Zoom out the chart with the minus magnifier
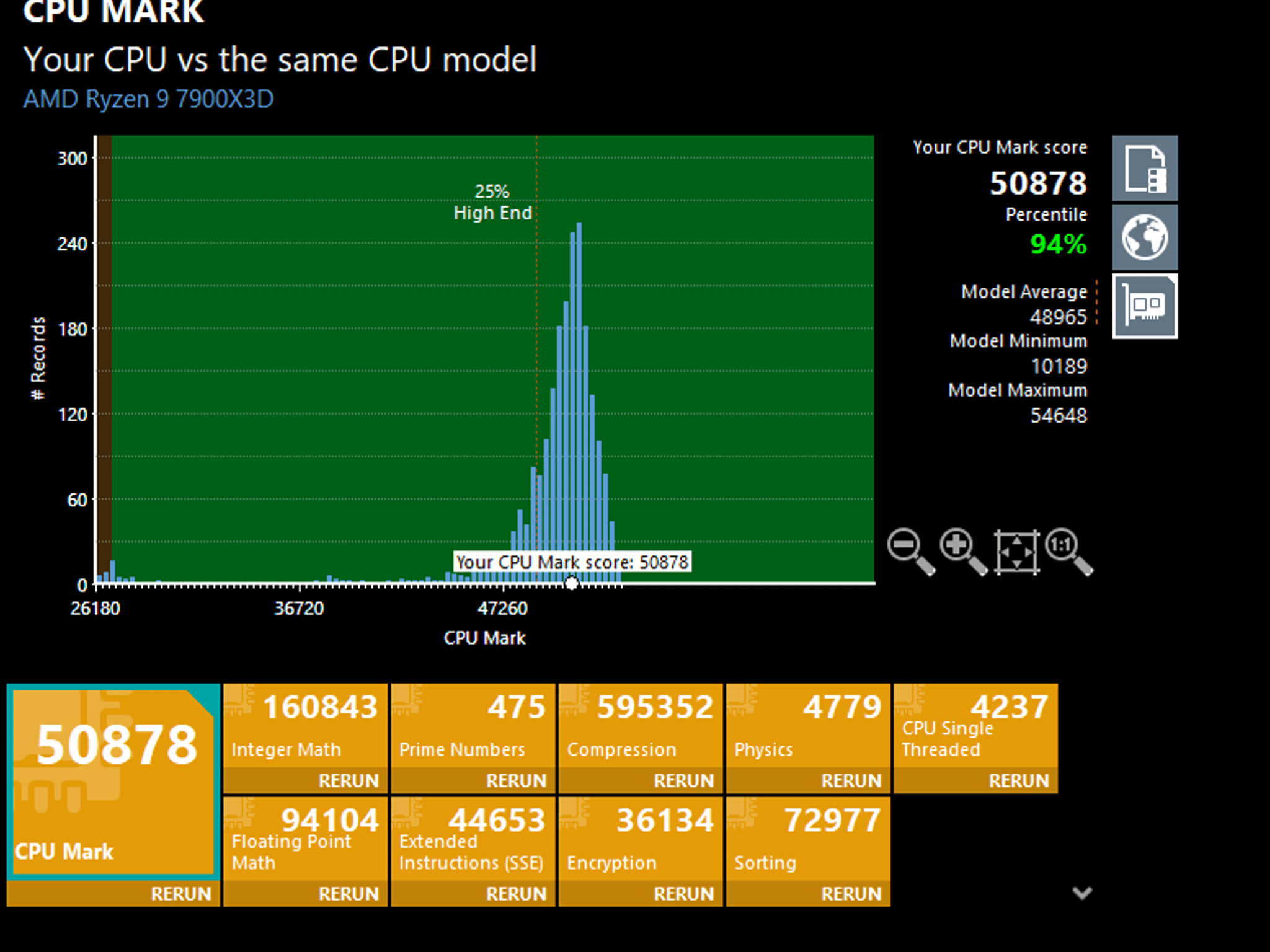 pyautogui.click(x=911, y=552)
